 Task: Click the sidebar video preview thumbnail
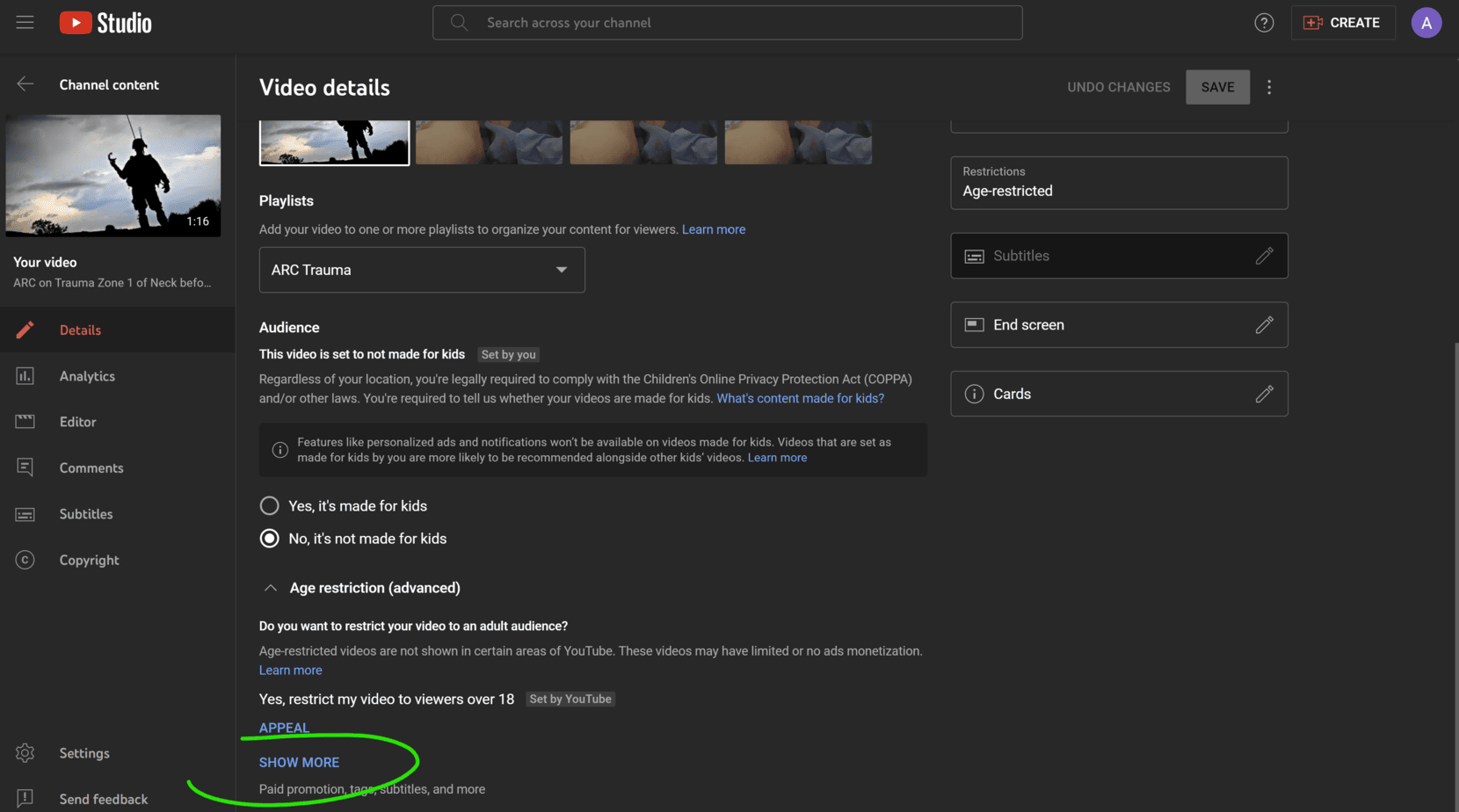[113, 176]
